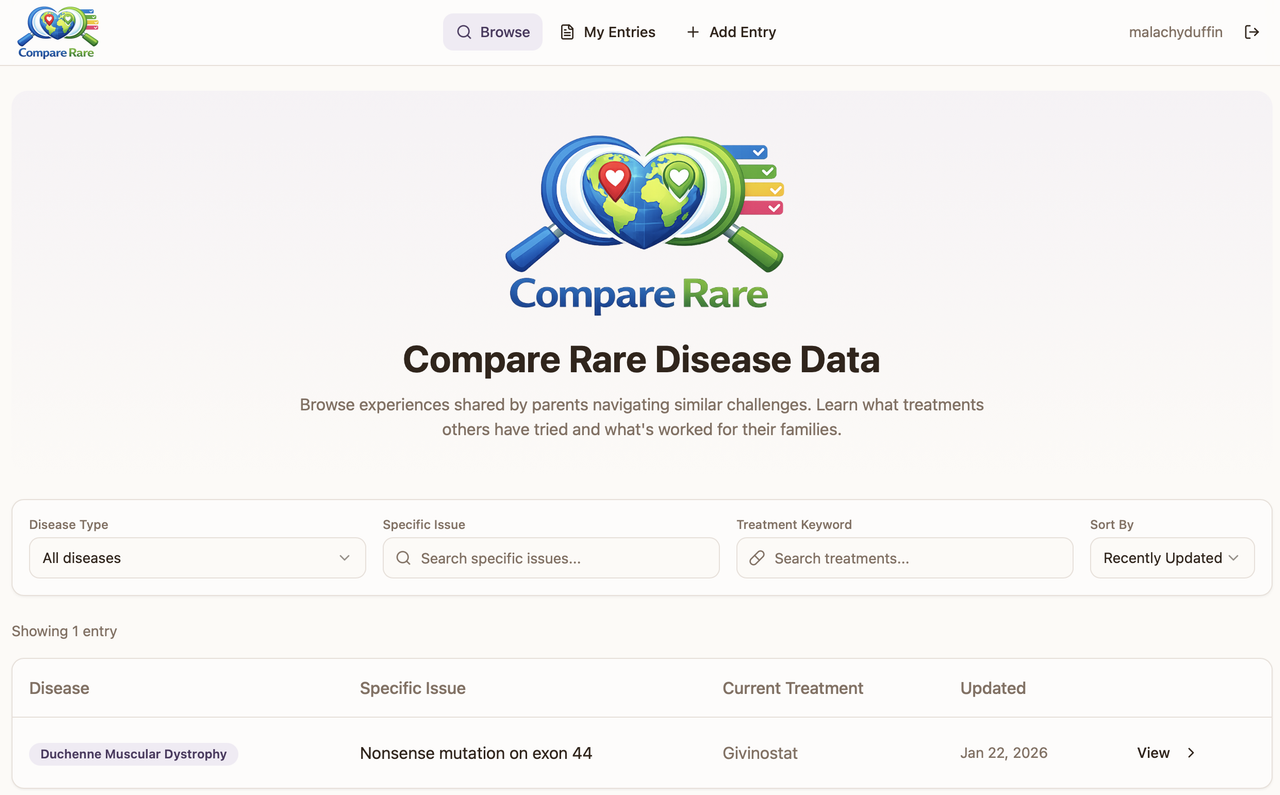Image resolution: width=1280 pixels, height=795 pixels.
Task: Go to My Entries
Action: (608, 32)
